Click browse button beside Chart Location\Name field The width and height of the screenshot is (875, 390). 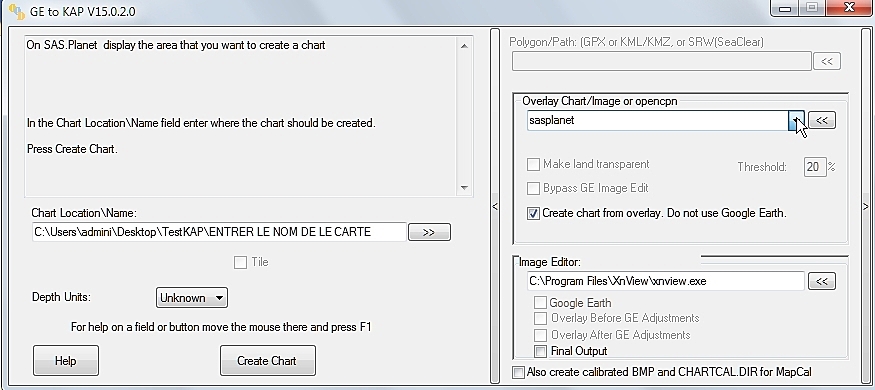pyautogui.click(x=429, y=232)
